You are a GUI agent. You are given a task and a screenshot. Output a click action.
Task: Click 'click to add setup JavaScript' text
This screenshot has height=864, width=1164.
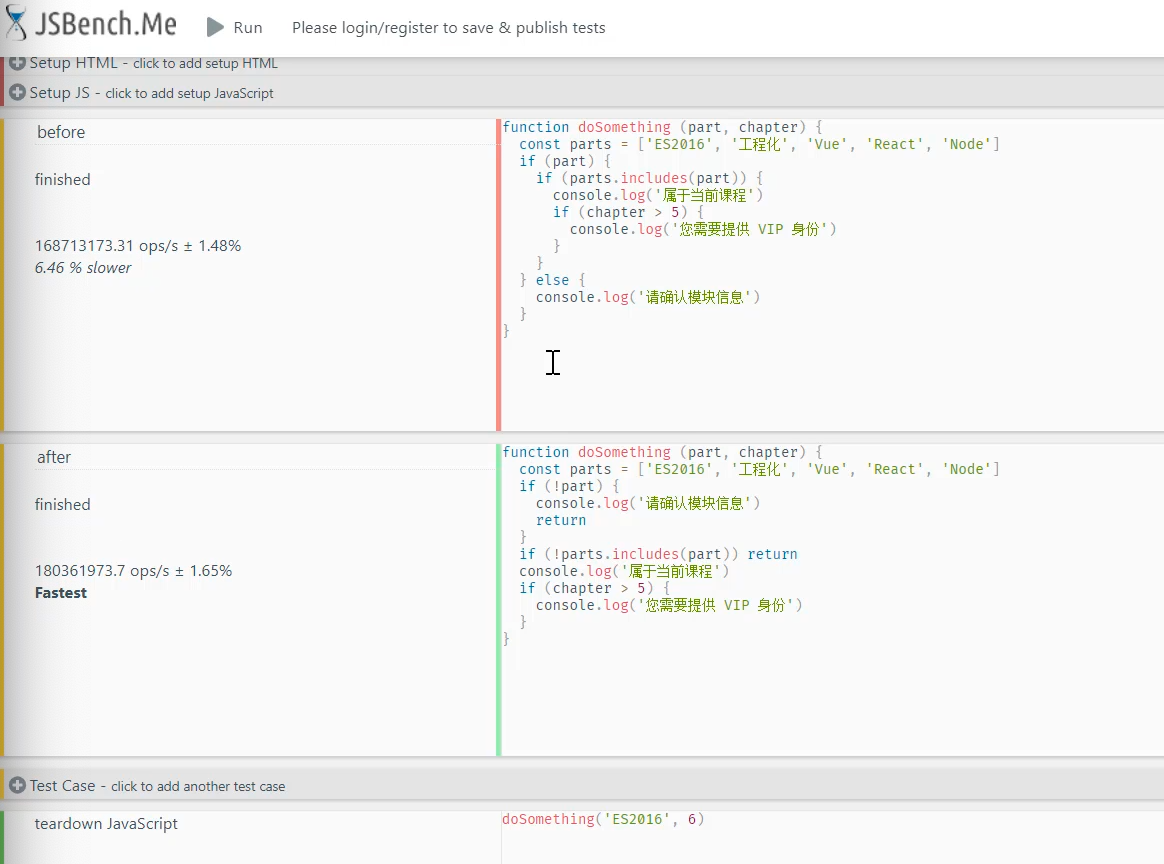pyautogui.click(x=189, y=94)
